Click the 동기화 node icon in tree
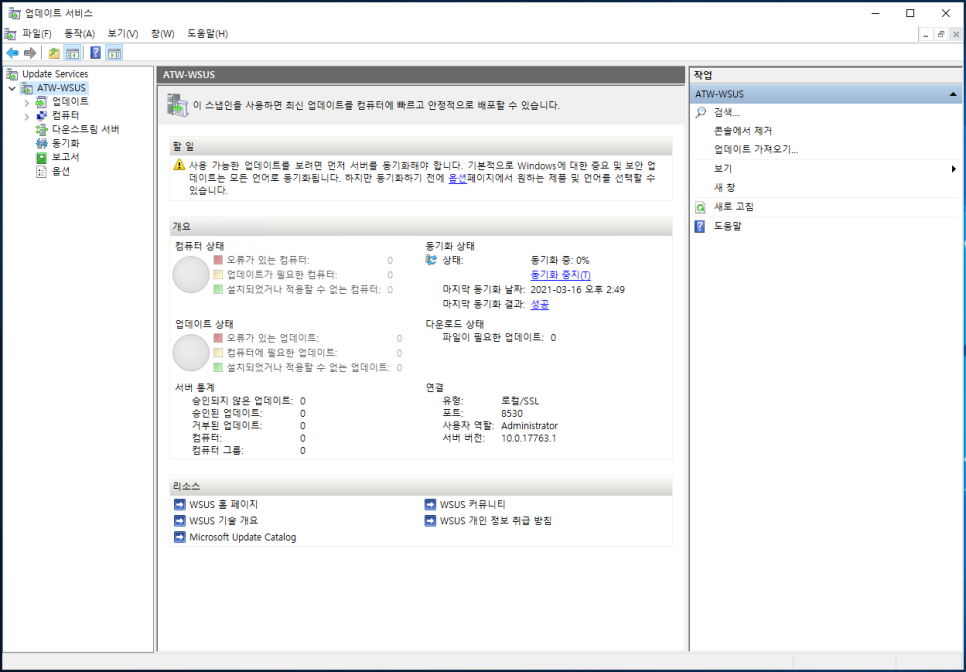 click(x=41, y=144)
